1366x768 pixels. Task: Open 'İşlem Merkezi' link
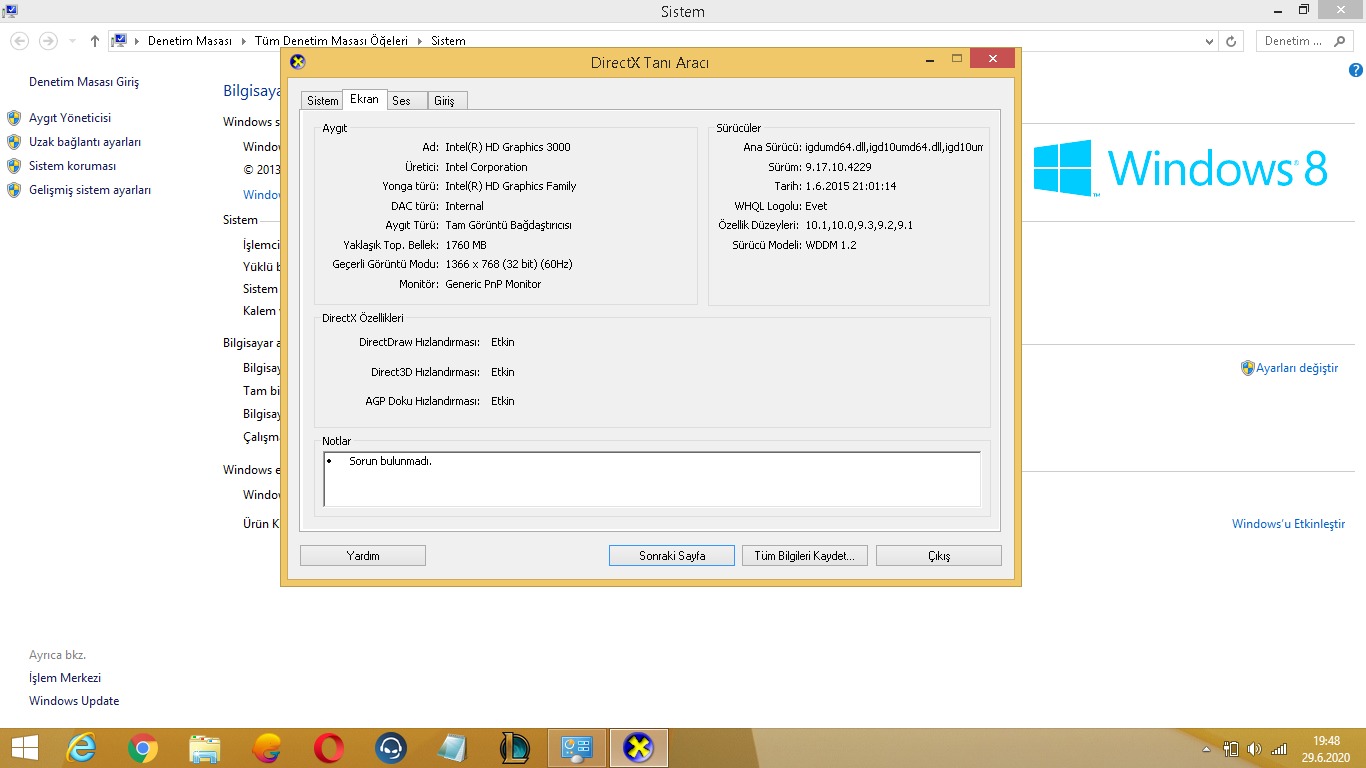pyautogui.click(x=65, y=678)
